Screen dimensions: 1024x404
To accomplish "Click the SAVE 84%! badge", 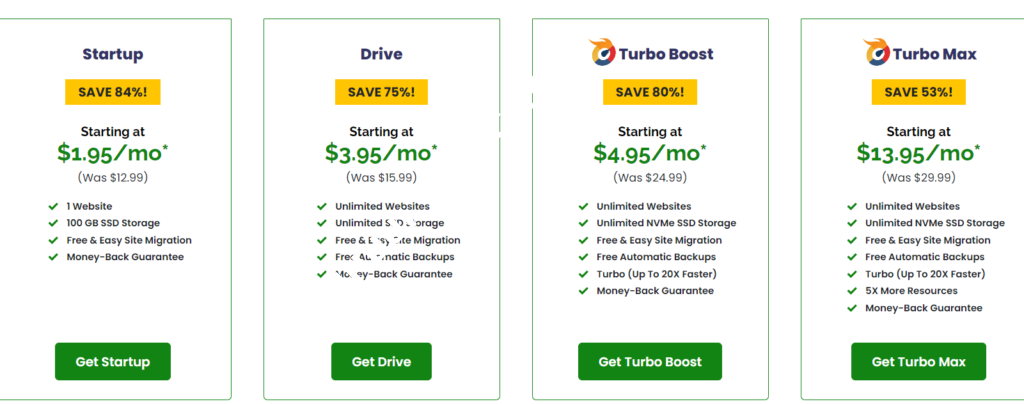I will point(112,92).
